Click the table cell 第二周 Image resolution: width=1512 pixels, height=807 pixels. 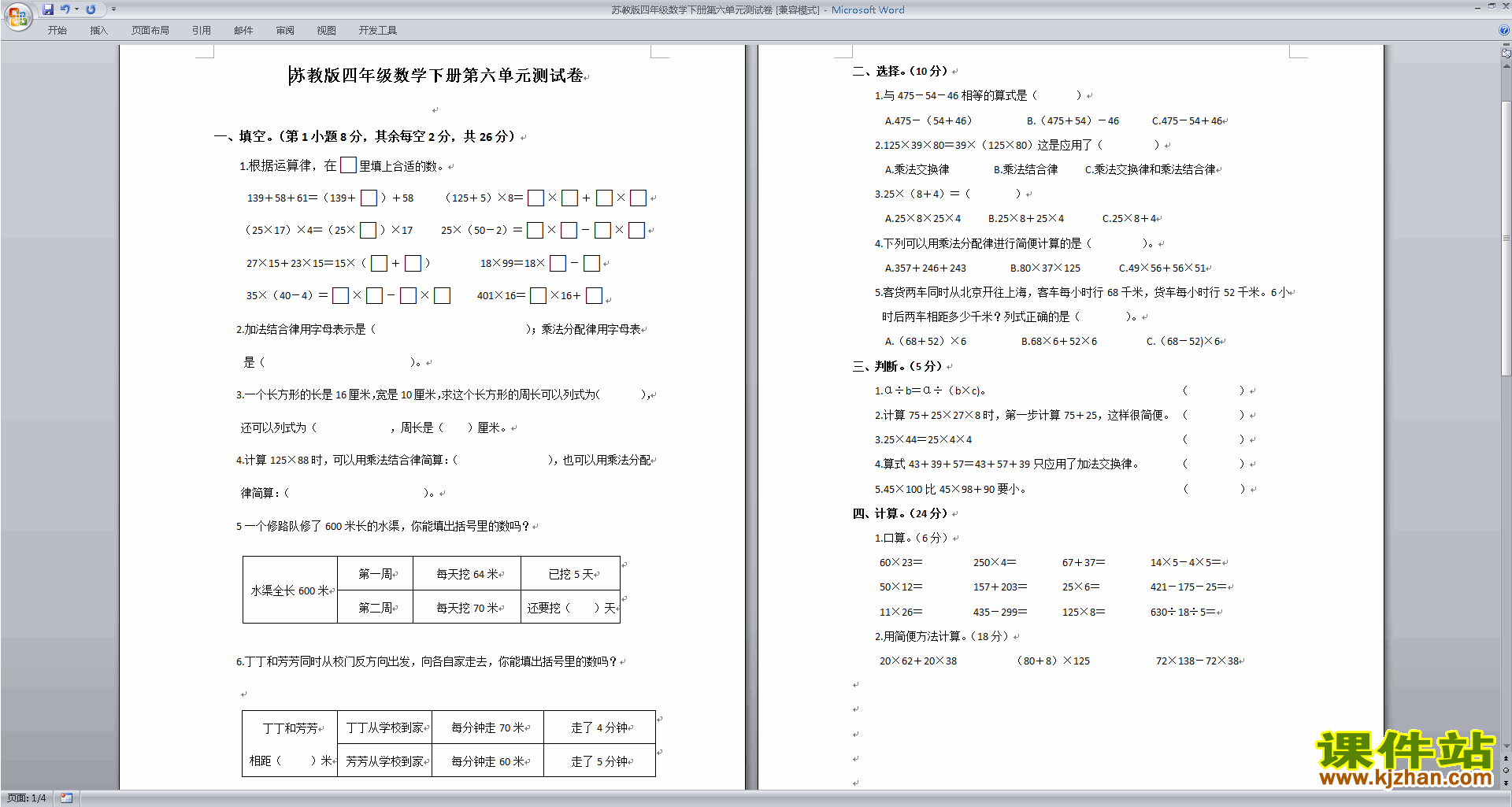375,607
